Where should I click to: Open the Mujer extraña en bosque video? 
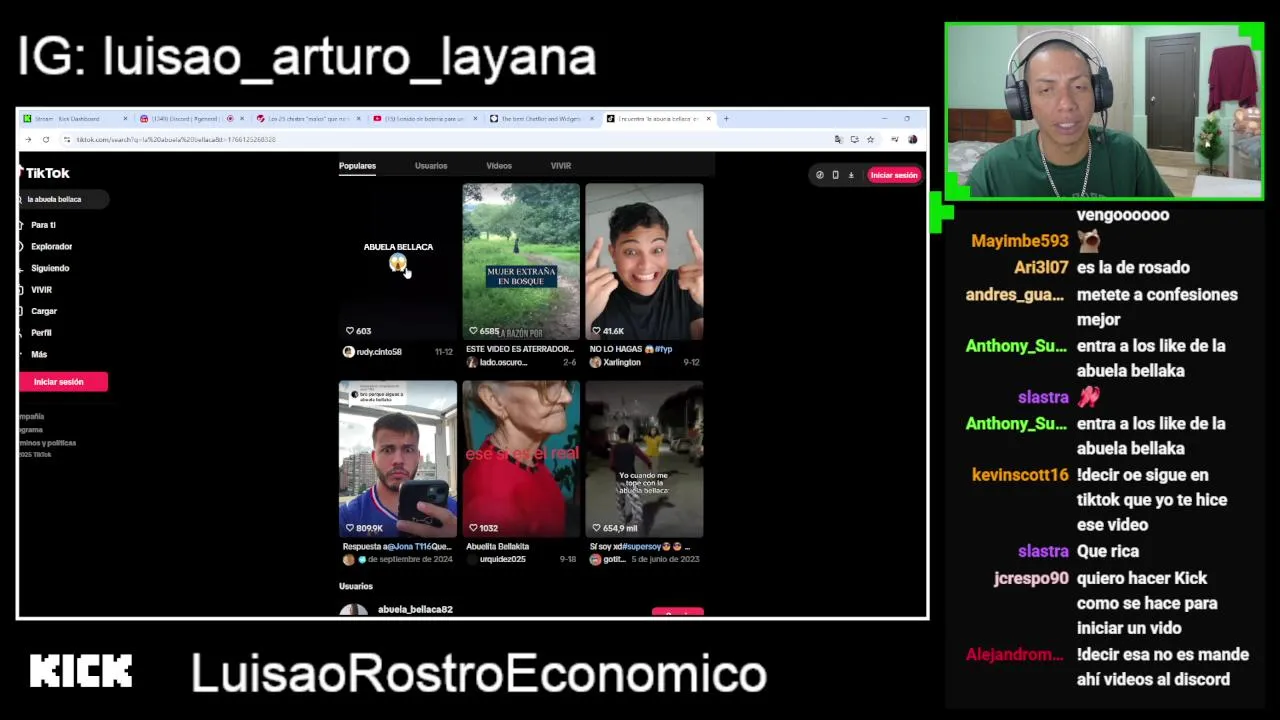tap(521, 261)
